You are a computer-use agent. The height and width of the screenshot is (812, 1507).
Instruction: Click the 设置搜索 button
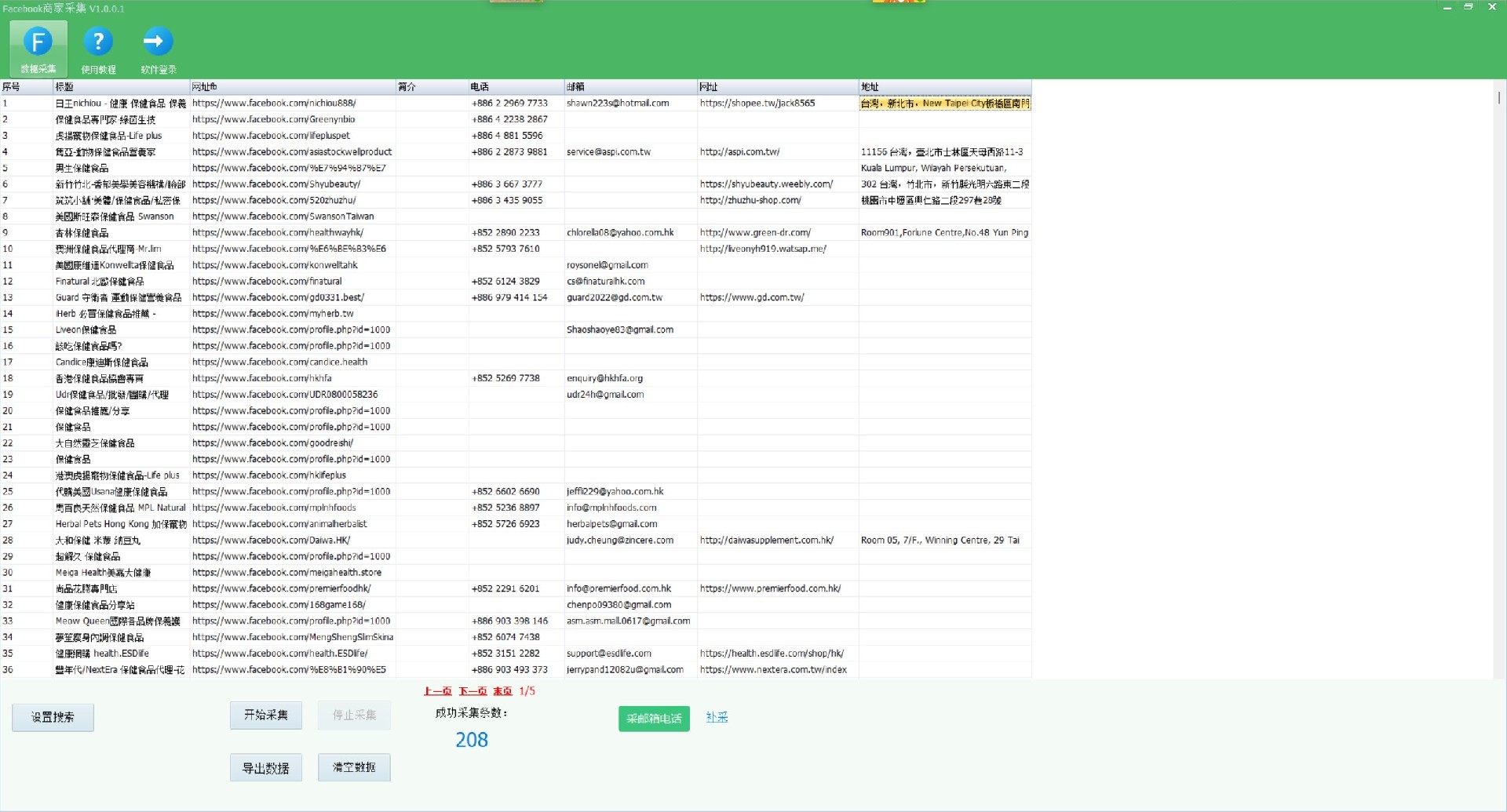pyautogui.click(x=53, y=717)
